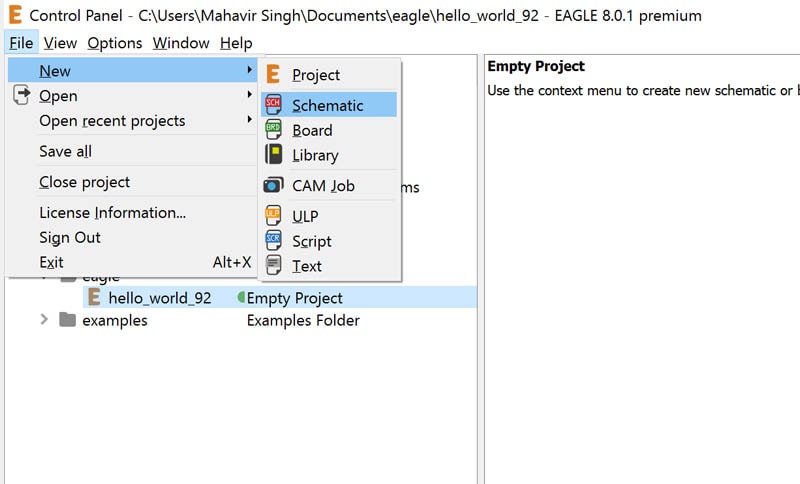Select Open recent projects entry
Image resolution: width=800 pixels, height=484 pixels.
click(133, 120)
